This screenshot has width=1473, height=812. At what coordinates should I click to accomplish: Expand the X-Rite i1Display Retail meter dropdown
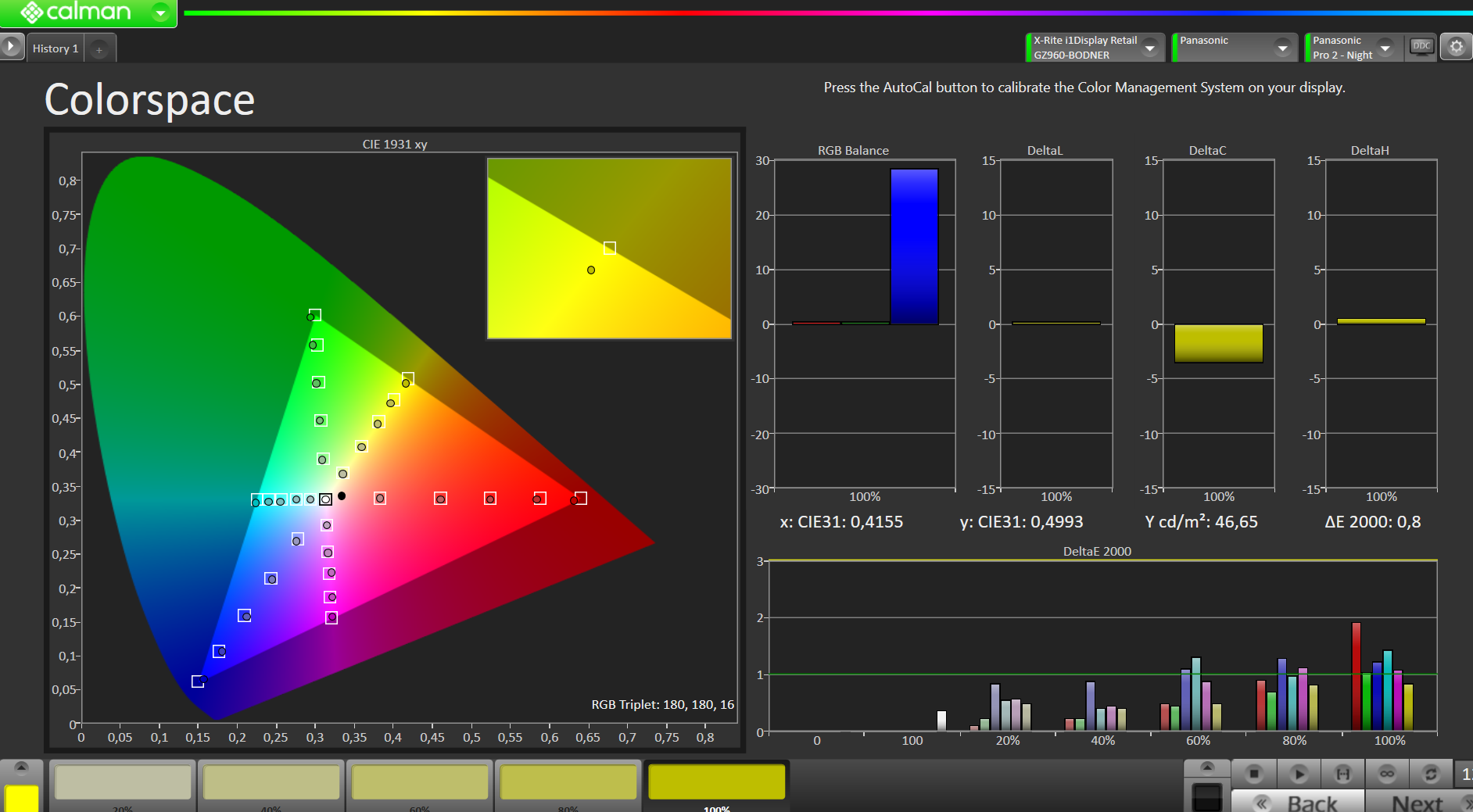click(1150, 48)
